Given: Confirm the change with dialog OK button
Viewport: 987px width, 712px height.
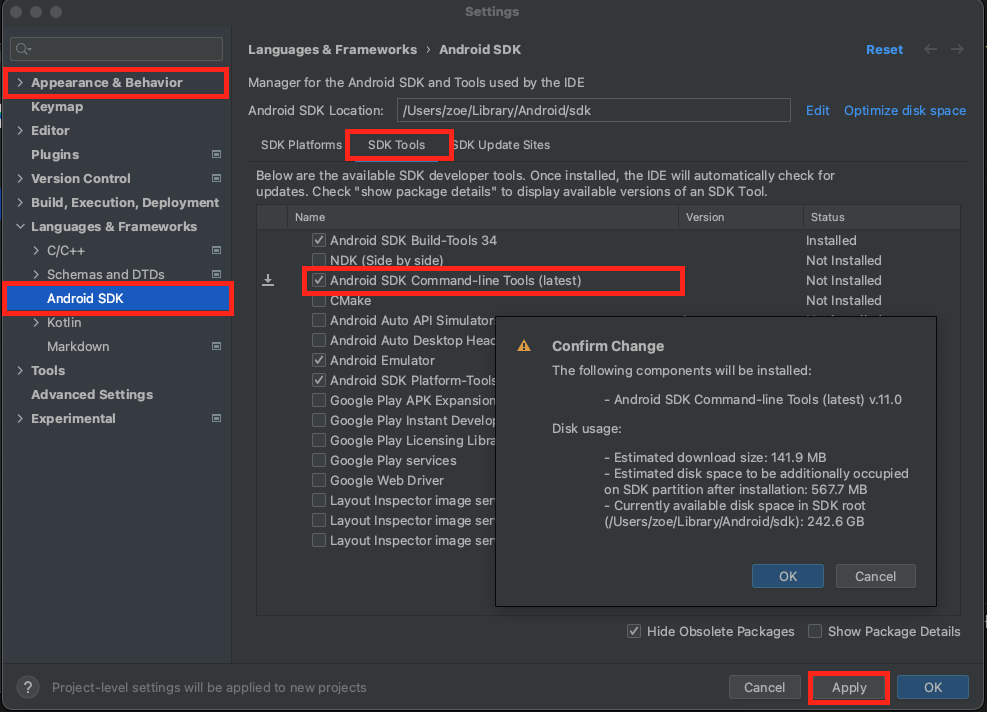Looking at the screenshot, I should pyautogui.click(x=787, y=576).
